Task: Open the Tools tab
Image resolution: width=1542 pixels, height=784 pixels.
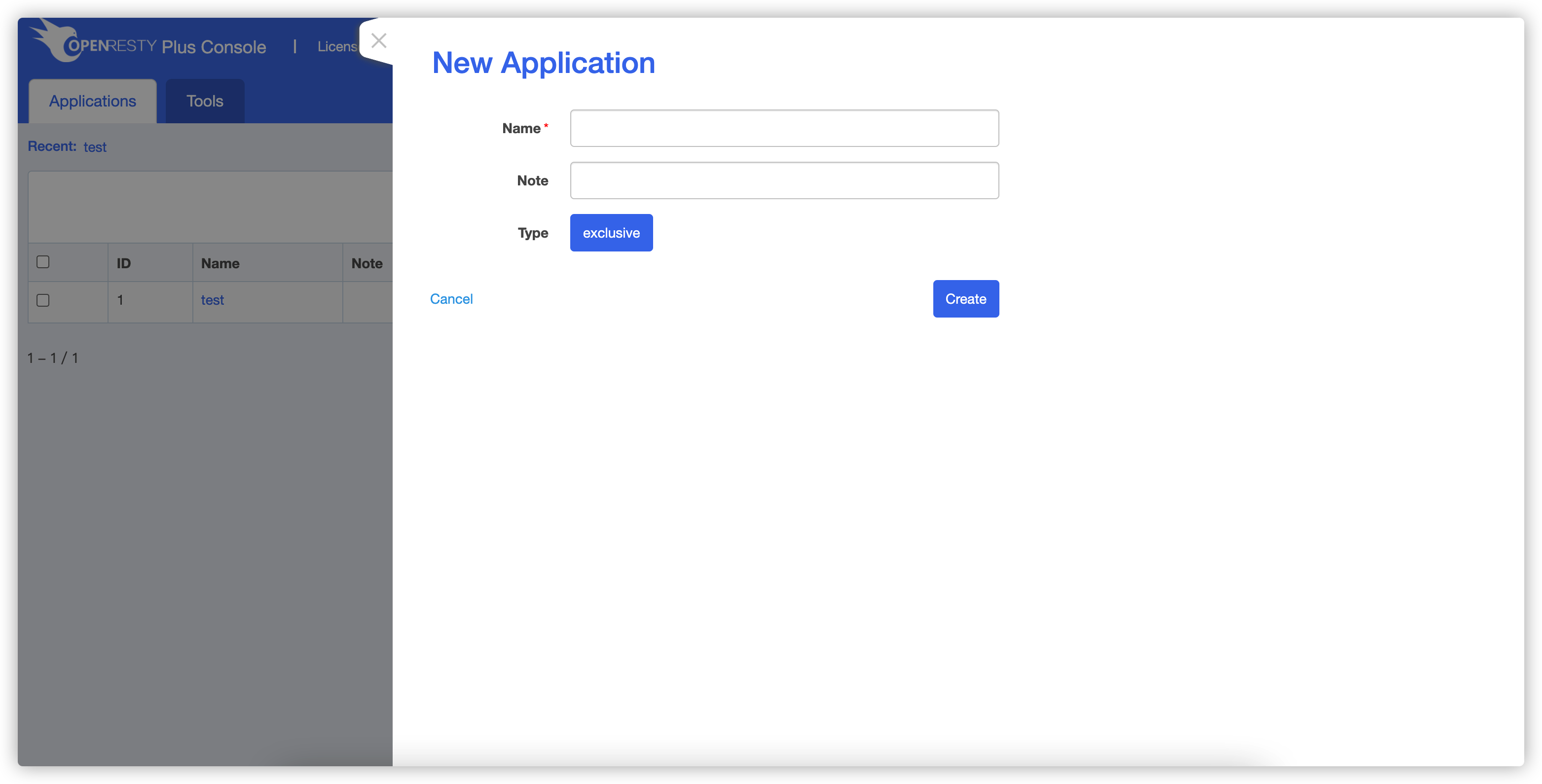Action: point(205,101)
